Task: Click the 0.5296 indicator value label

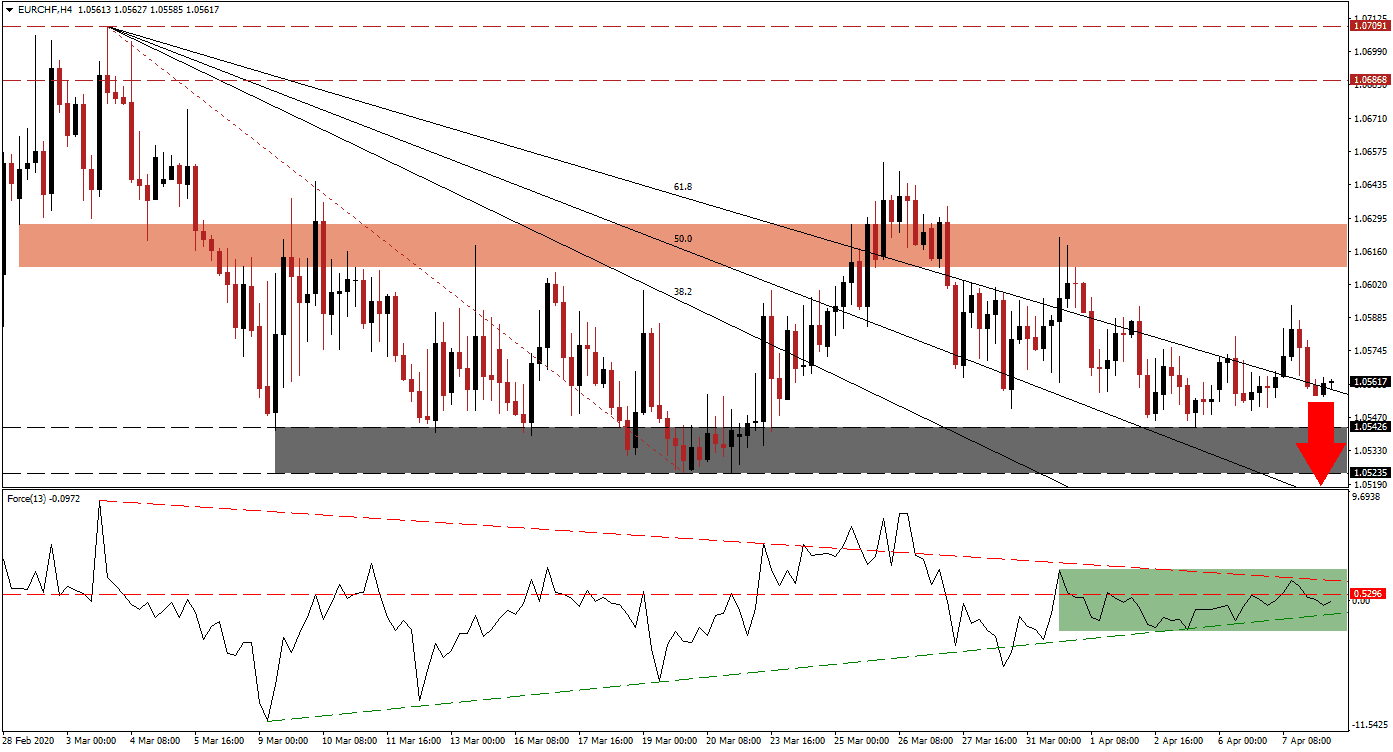Action: 1367,591
